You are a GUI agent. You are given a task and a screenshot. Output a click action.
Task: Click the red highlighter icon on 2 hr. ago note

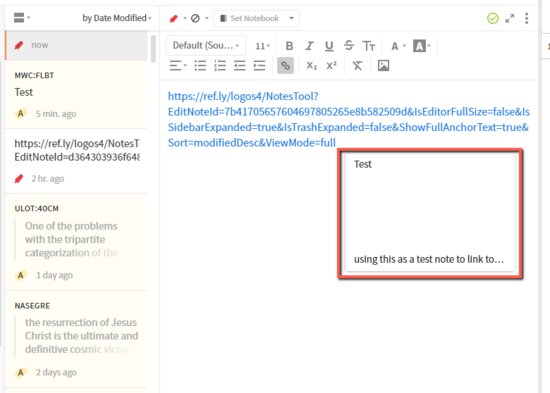19,179
